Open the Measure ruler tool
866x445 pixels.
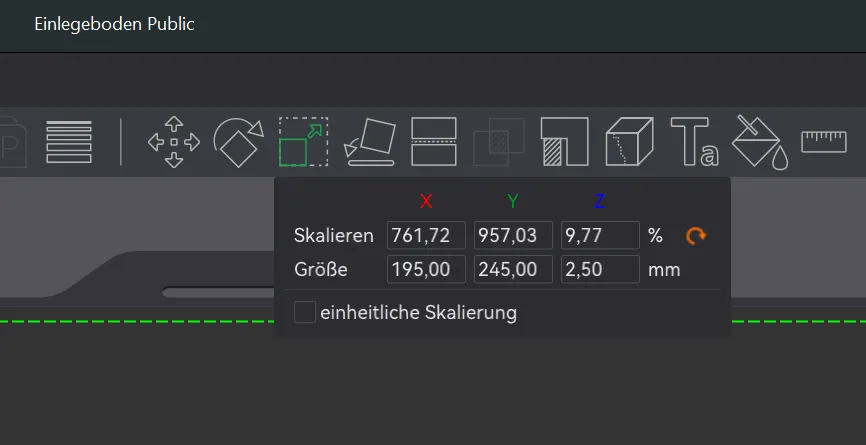pyautogui.click(x=824, y=142)
